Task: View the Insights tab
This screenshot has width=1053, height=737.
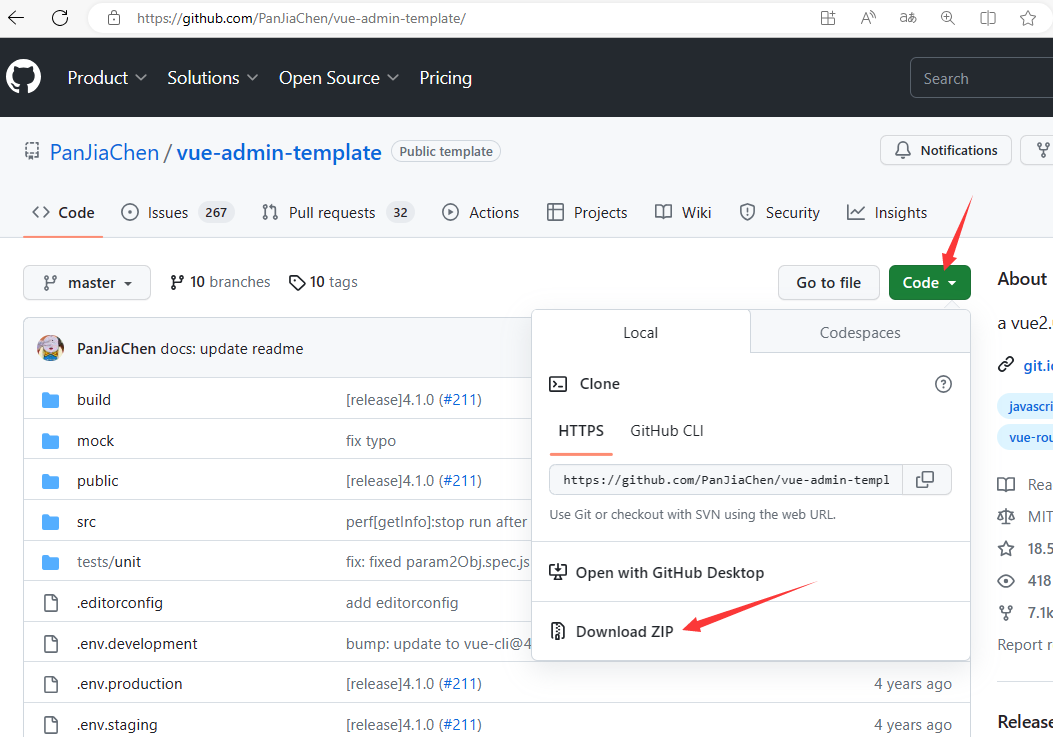Action: coord(886,212)
